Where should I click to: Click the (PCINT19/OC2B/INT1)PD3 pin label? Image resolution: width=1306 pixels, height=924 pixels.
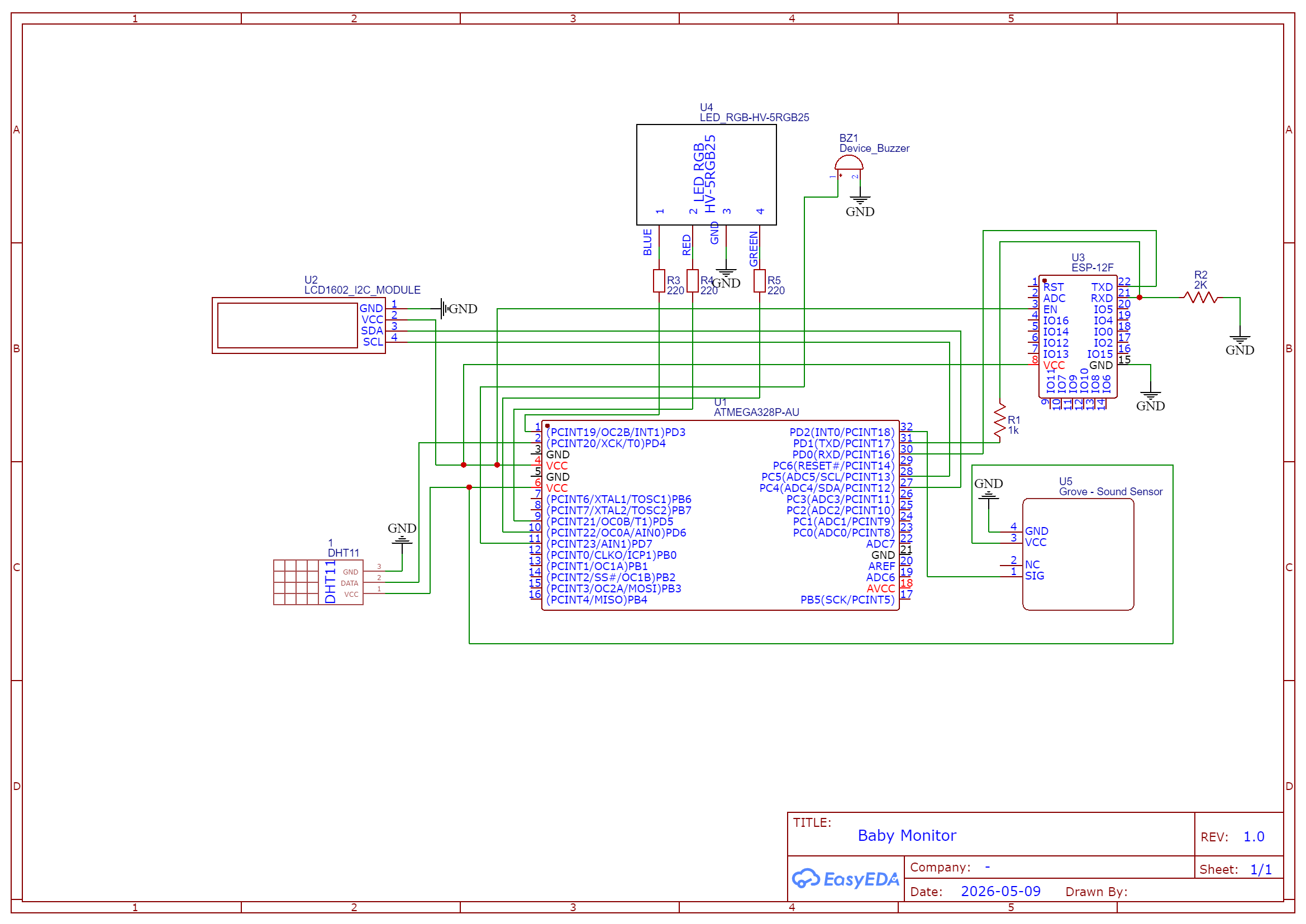point(616,432)
